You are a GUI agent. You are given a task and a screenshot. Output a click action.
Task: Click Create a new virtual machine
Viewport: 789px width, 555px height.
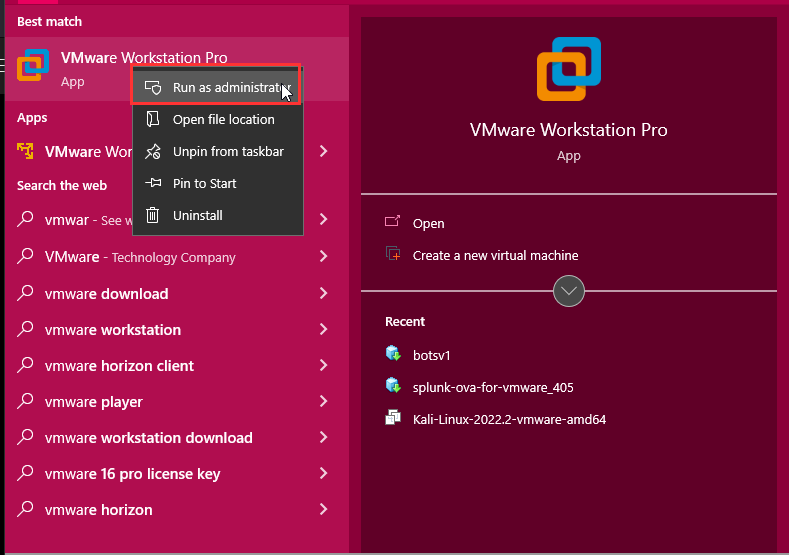tap(495, 256)
